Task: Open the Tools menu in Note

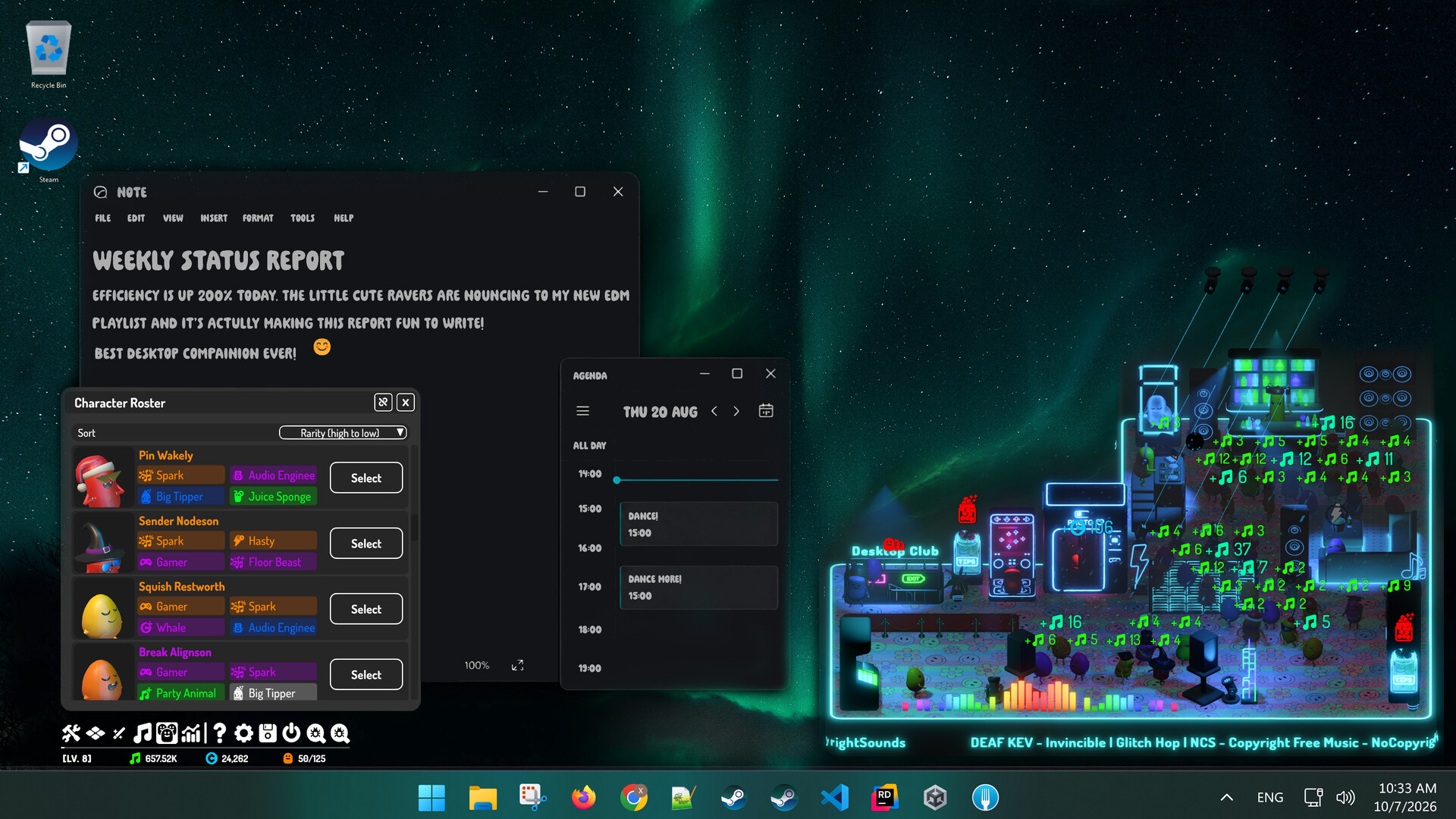Action: [303, 218]
